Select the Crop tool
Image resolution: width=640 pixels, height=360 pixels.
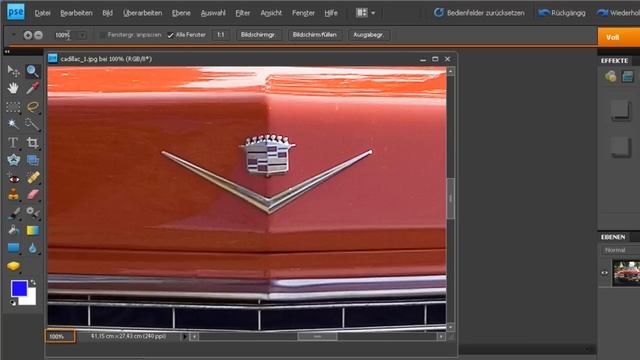click(x=32, y=142)
